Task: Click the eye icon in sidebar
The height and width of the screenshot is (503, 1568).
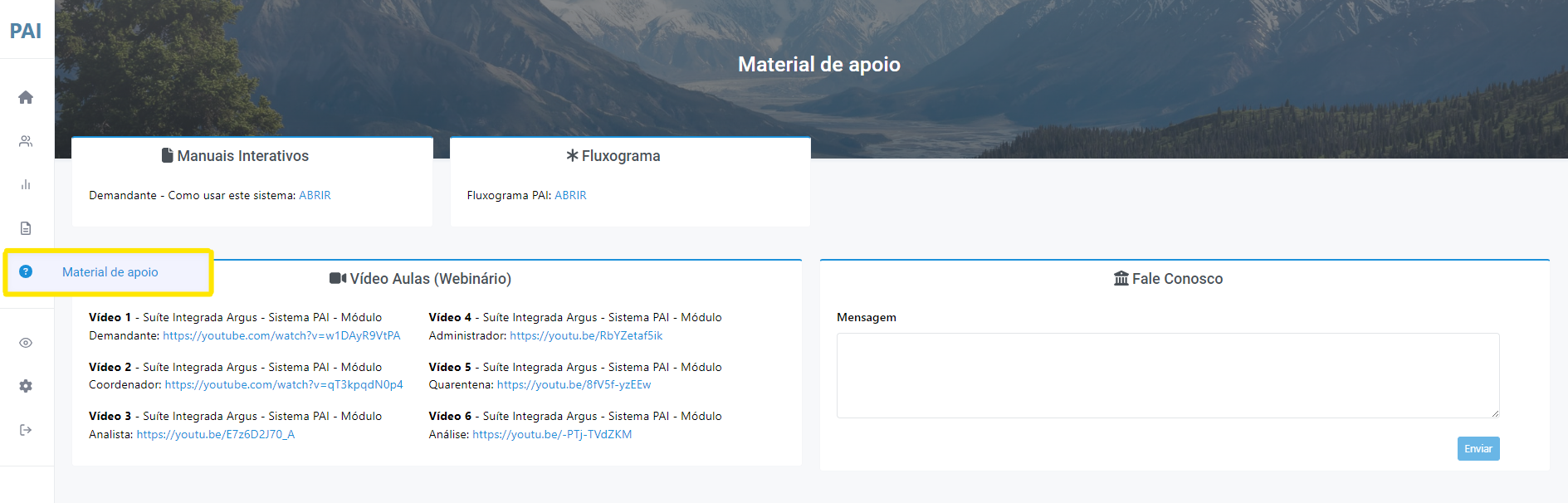Action: [26, 343]
